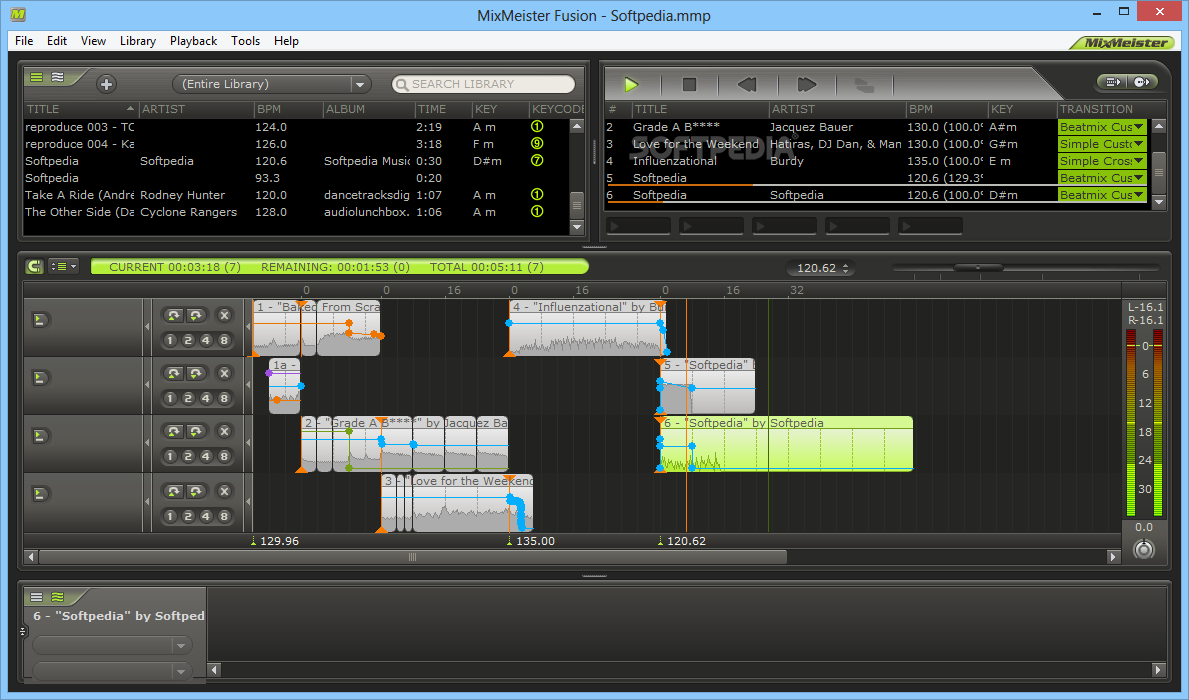Open transition dropdown for Grade A B**** row

pos(1139,127)
